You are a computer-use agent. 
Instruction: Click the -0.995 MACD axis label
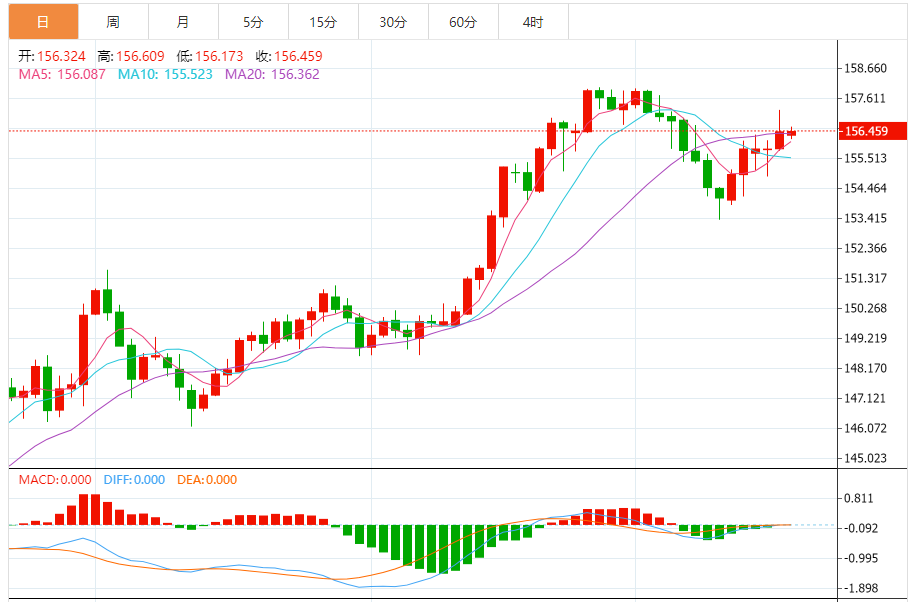click(861, 558)
